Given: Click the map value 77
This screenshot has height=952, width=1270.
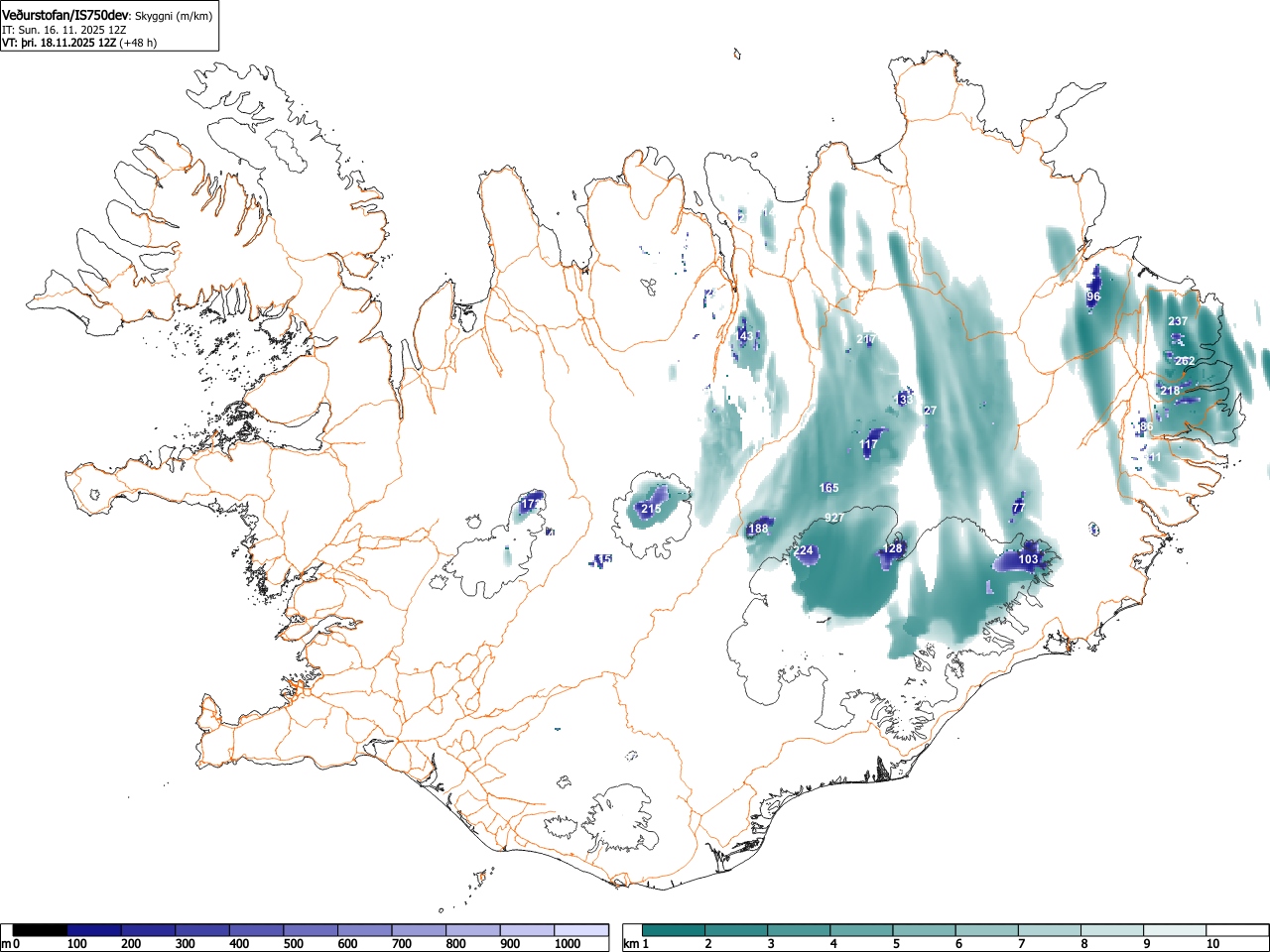Looking at the screenshot, I should pyautogui.click(x=1018, y=508).
